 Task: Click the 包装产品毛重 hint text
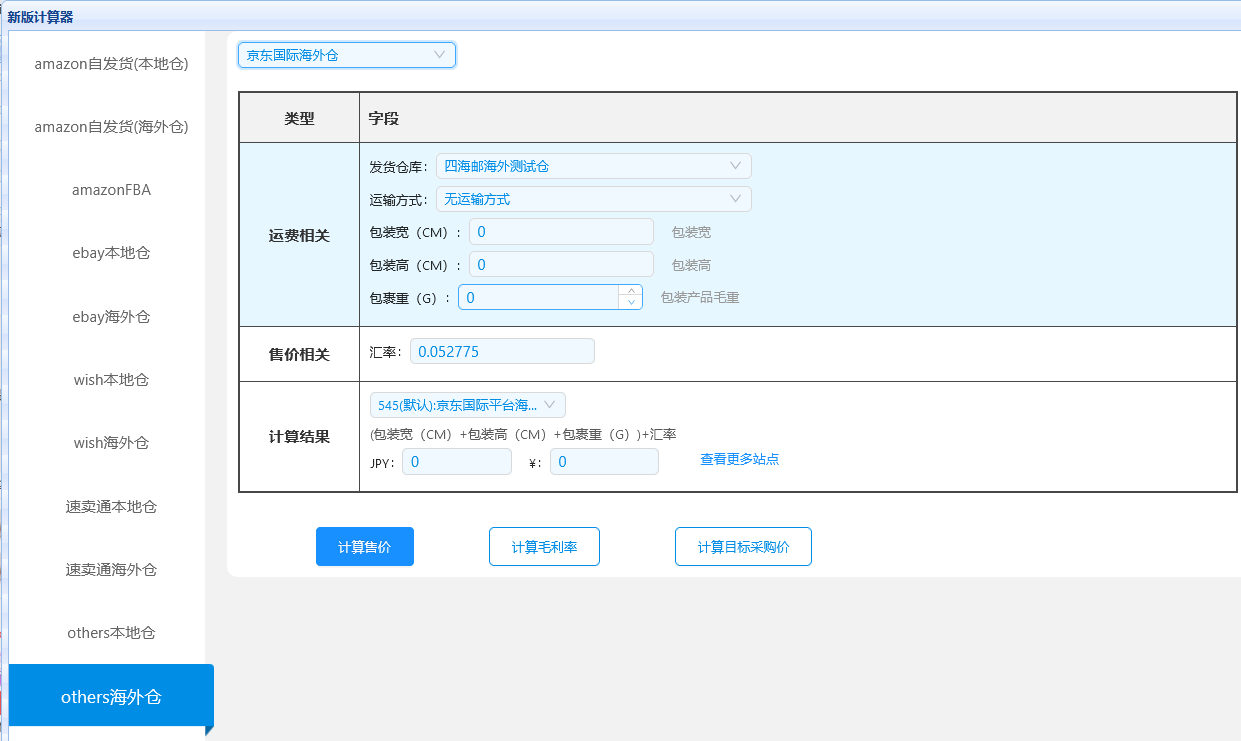coord(700,298)
